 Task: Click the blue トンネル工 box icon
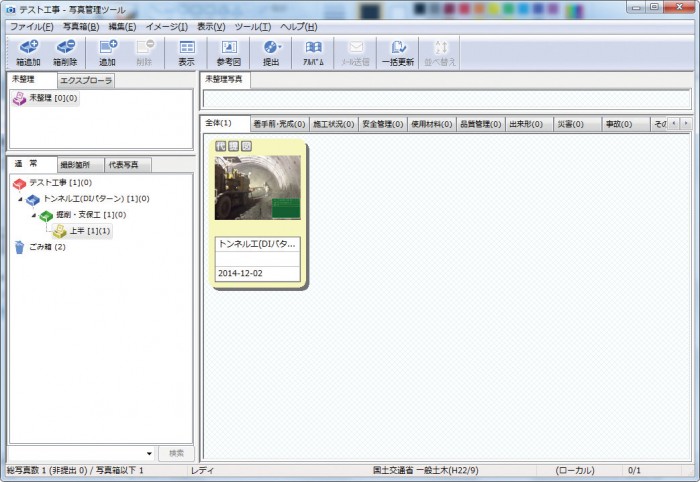(33, 200)
